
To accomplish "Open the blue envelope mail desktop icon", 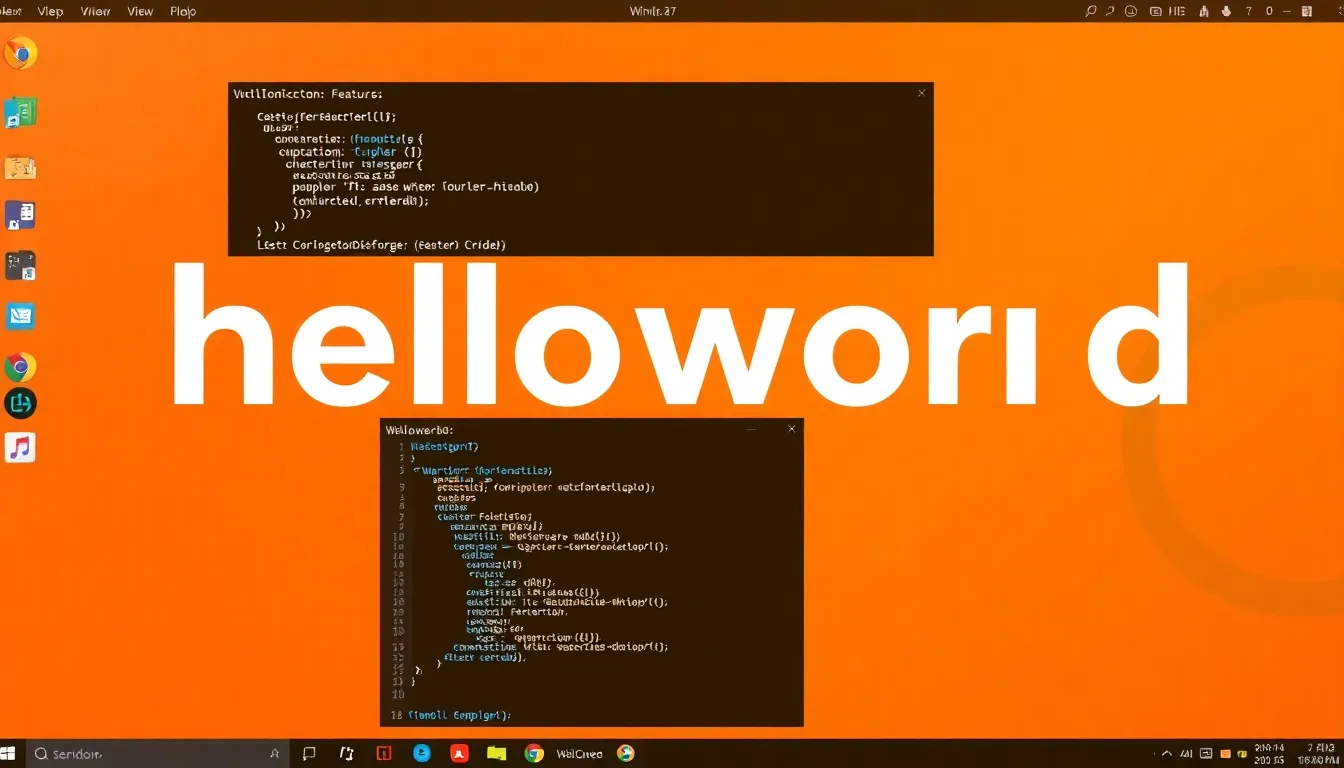I will 21,316.
